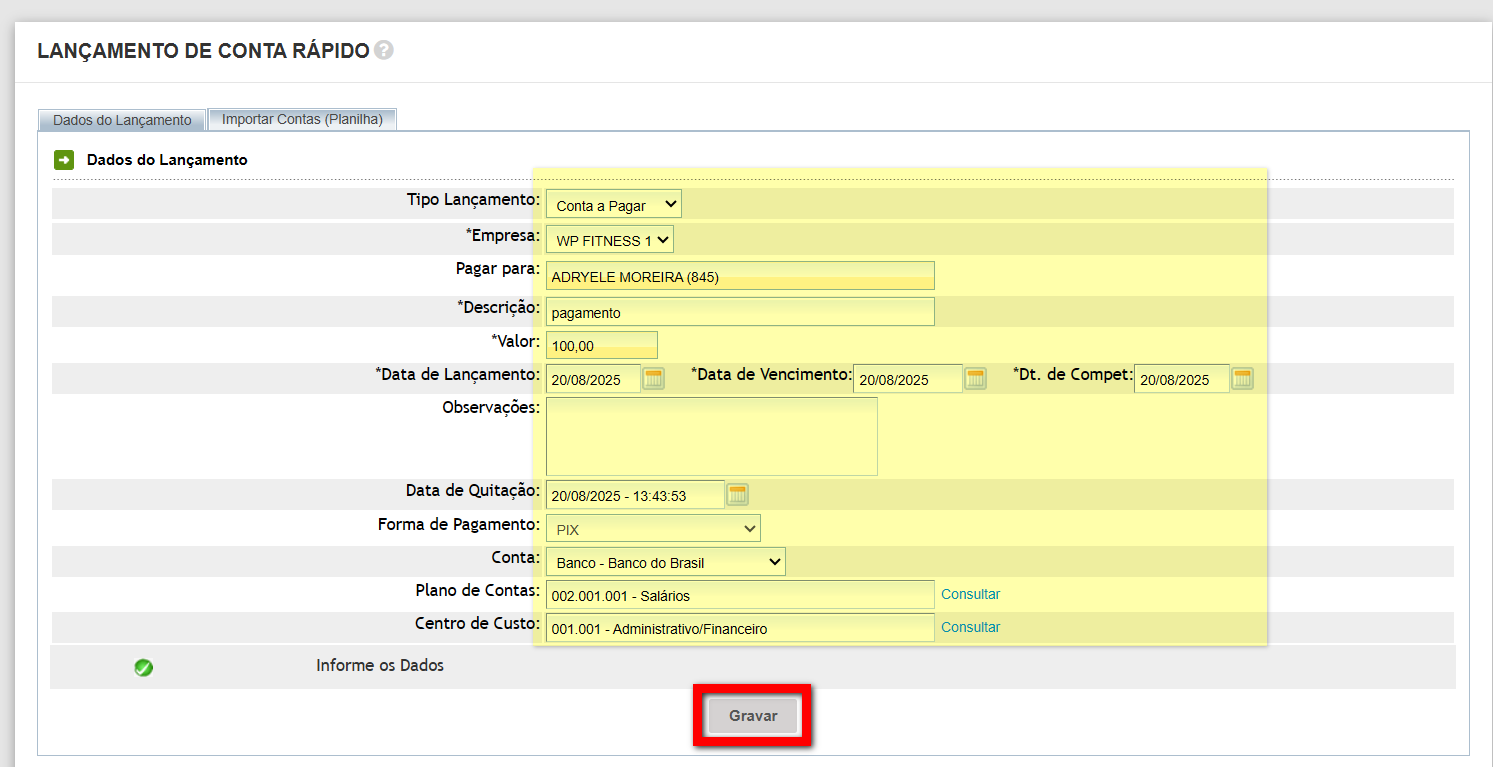Click the Descrição input field
Screen dimensions: 1493x767
coord(739,312)
